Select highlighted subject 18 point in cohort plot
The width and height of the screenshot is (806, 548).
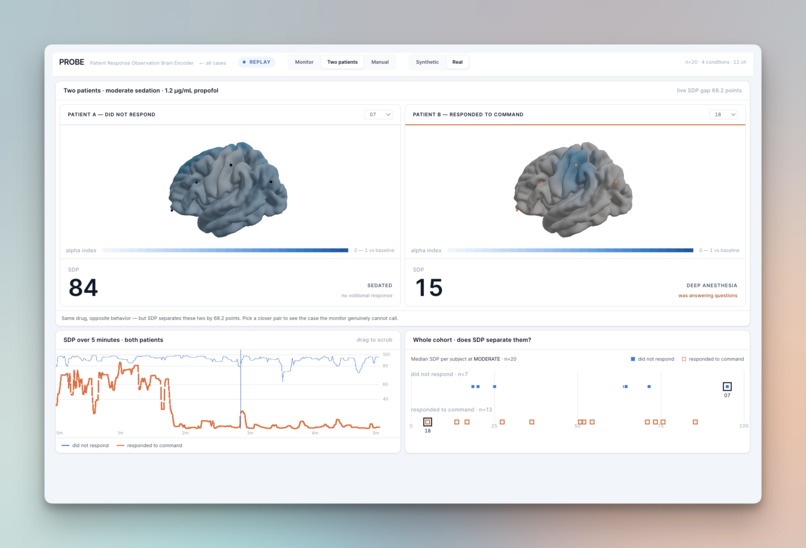pyautogui.click(x=428, y=422)
